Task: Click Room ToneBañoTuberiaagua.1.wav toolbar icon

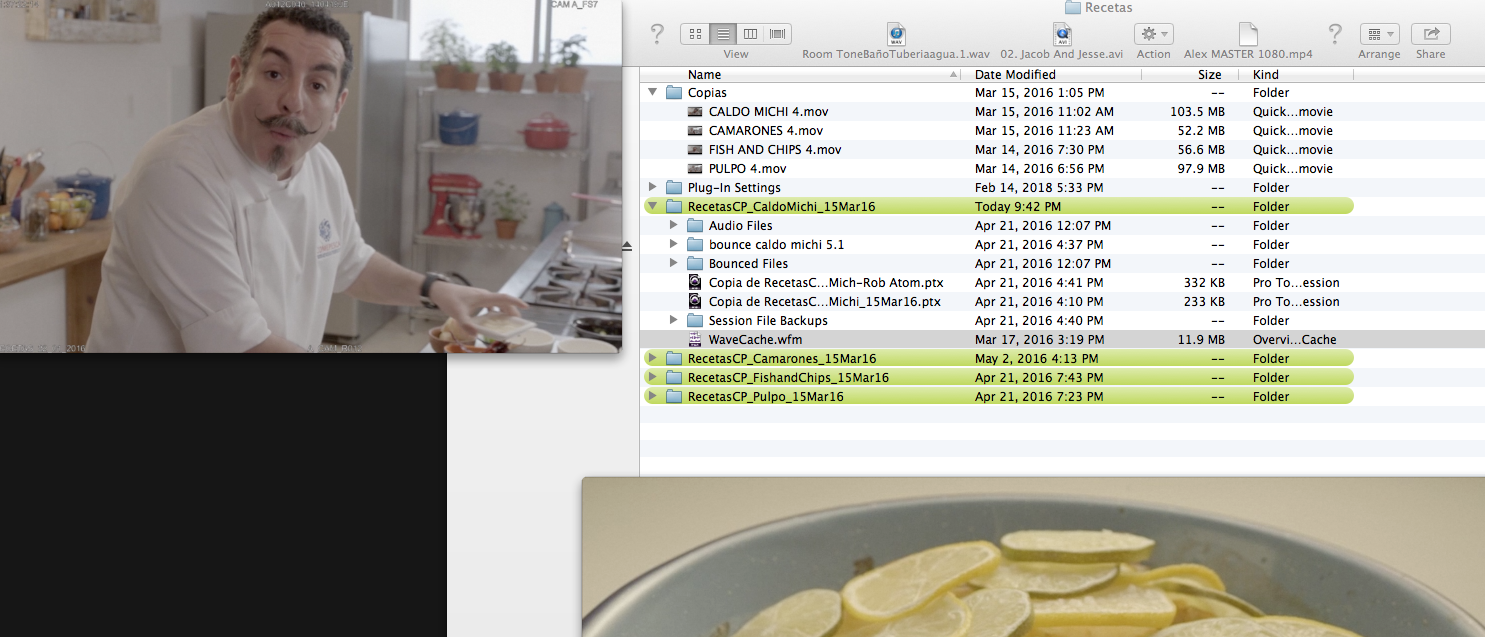Action: [897, 34]
